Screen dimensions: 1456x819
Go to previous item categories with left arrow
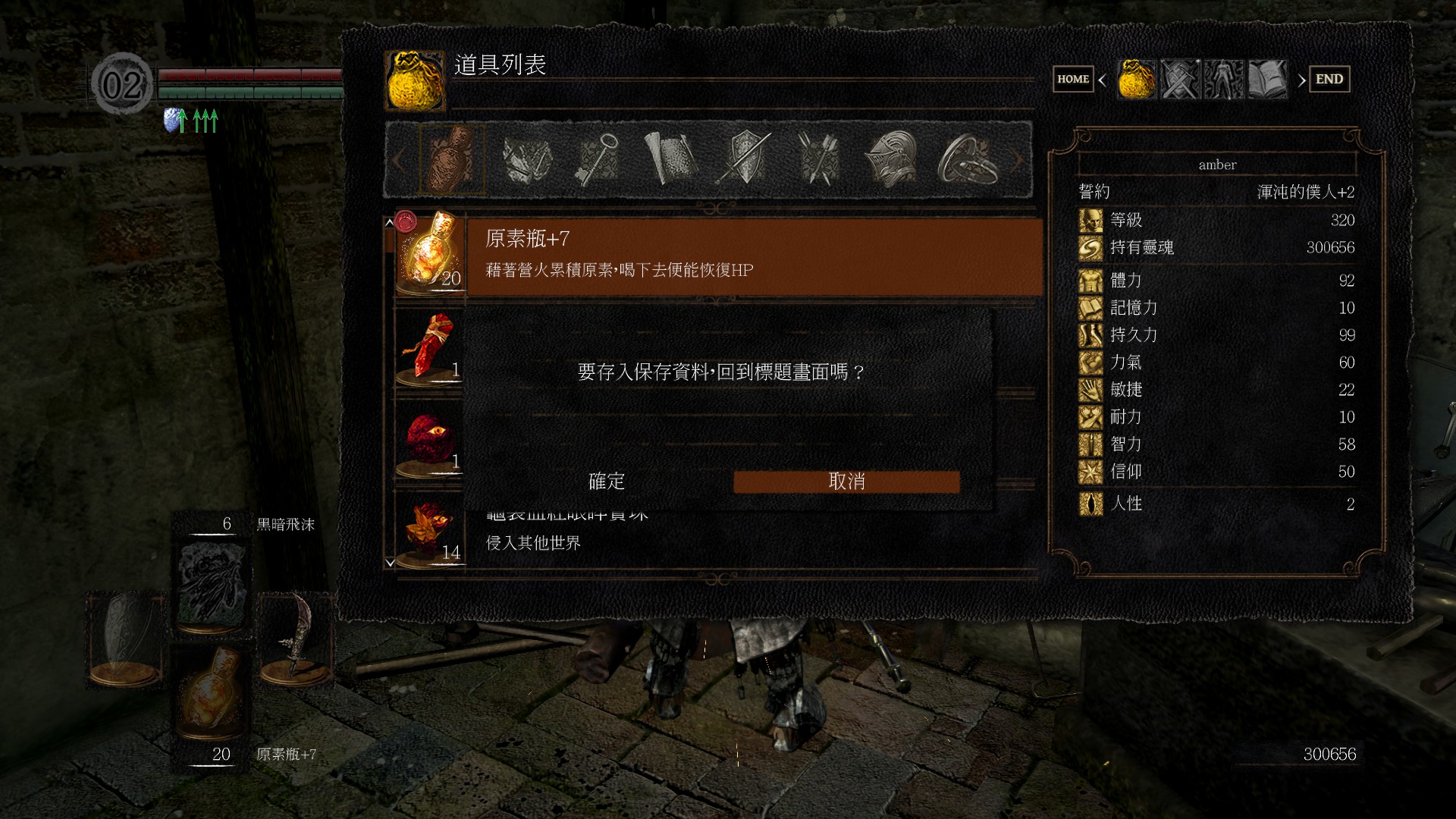click(x=398, y=160)
